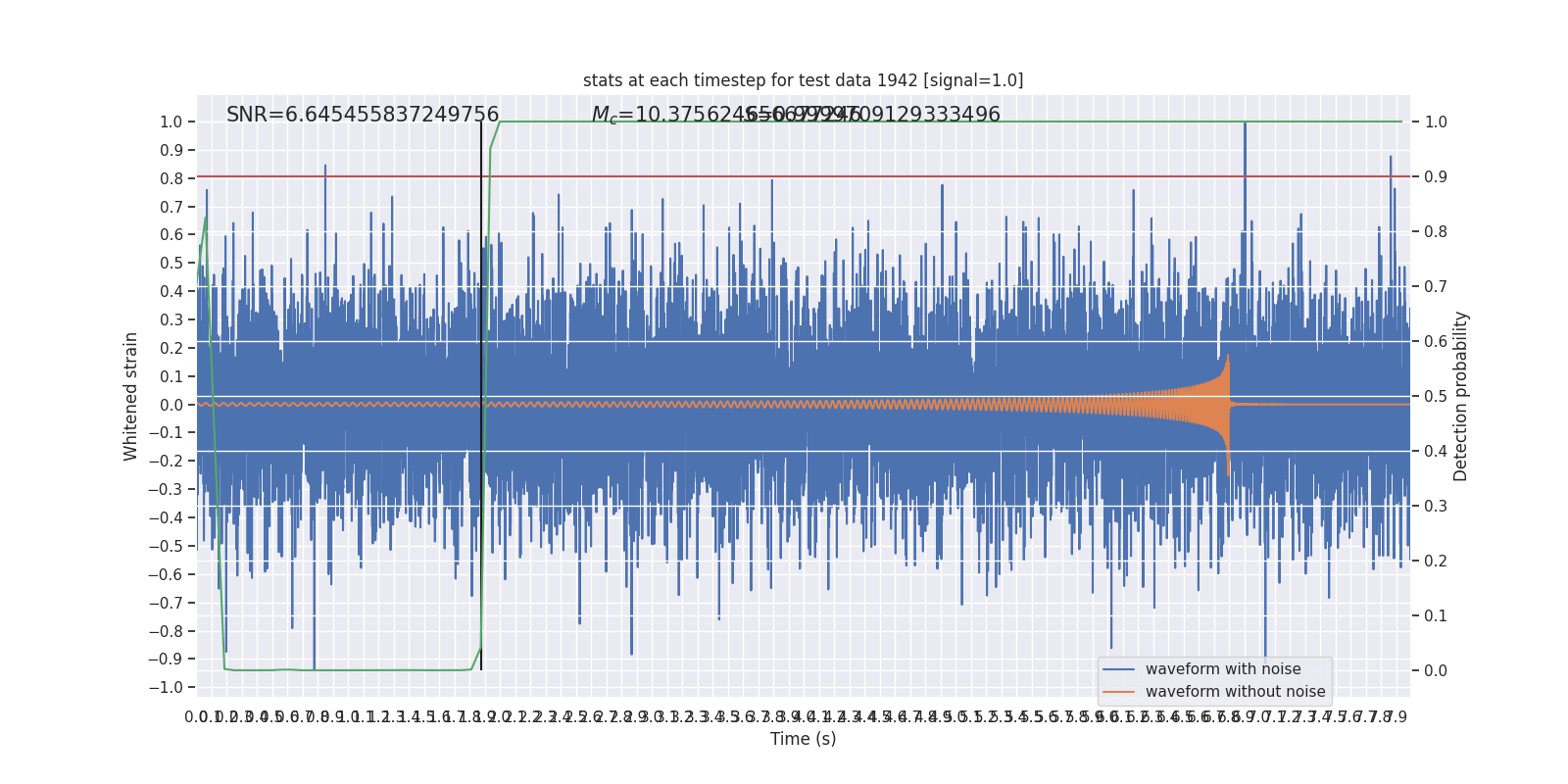
Task: Click the red horizontal threshold line
Action: click(803, 176)
